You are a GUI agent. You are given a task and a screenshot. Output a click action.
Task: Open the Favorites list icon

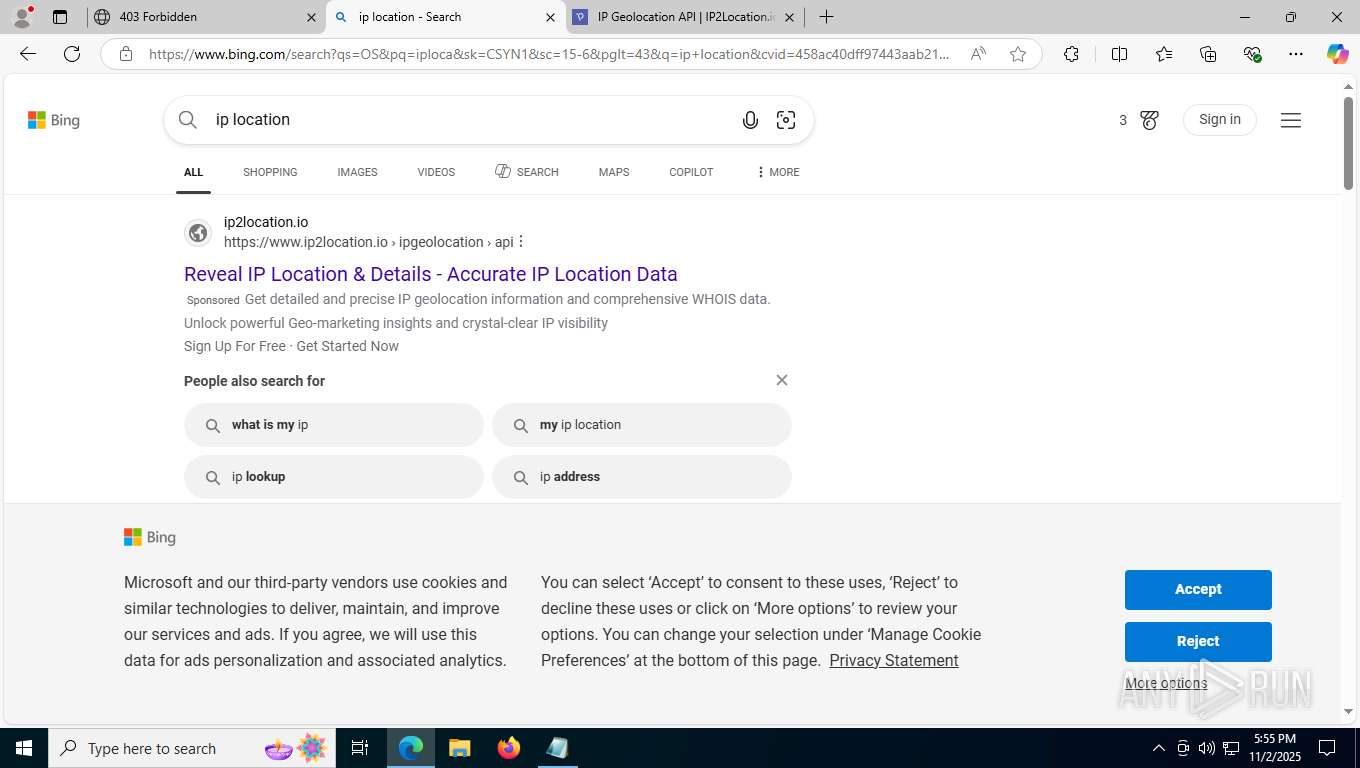click(x=1164, y=54)
